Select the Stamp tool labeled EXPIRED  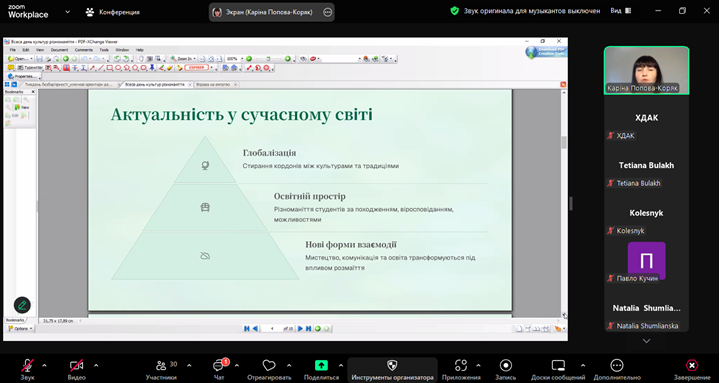click(196, 68)
